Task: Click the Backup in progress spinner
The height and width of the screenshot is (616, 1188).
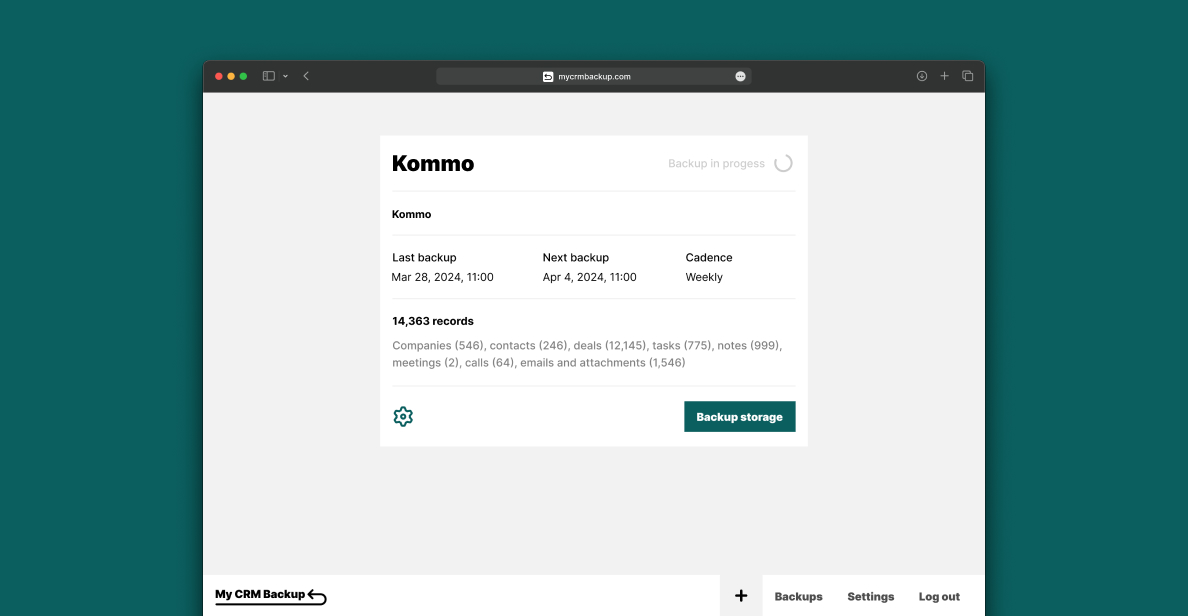Action: pyautogui.click(x=783, y=163)
